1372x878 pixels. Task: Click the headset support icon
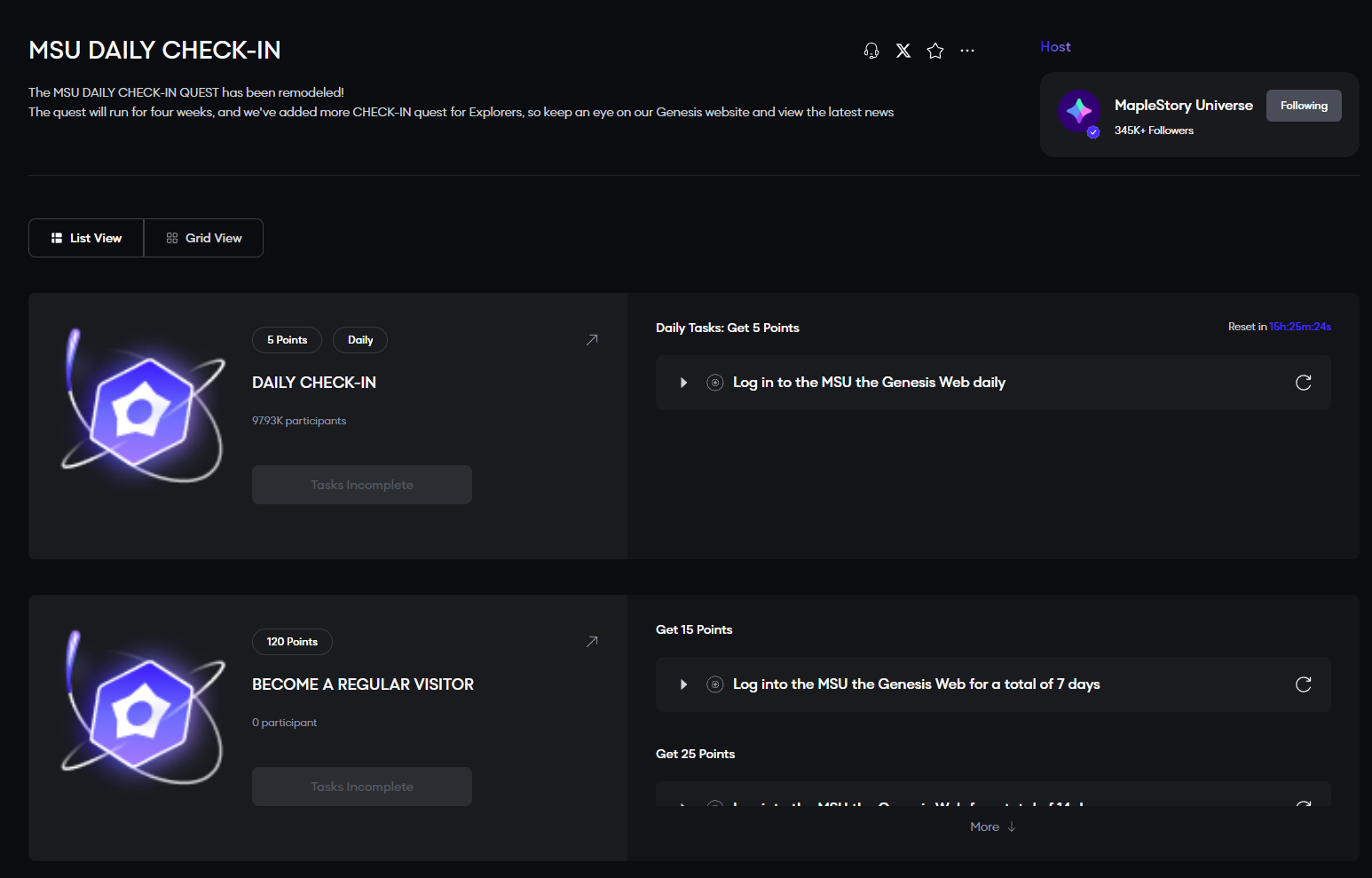[871, 51]
